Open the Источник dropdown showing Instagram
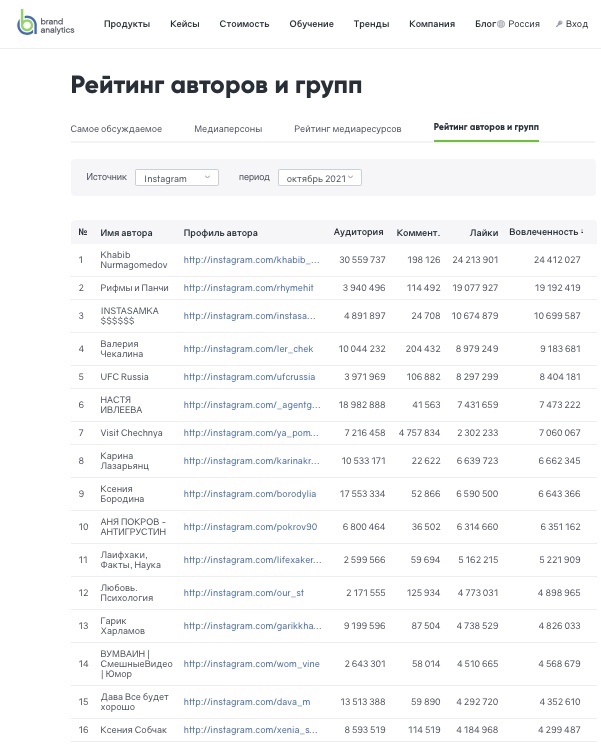The height and width of the screenshot is (746, 601). pyautogui.click(x=176, y=178)
